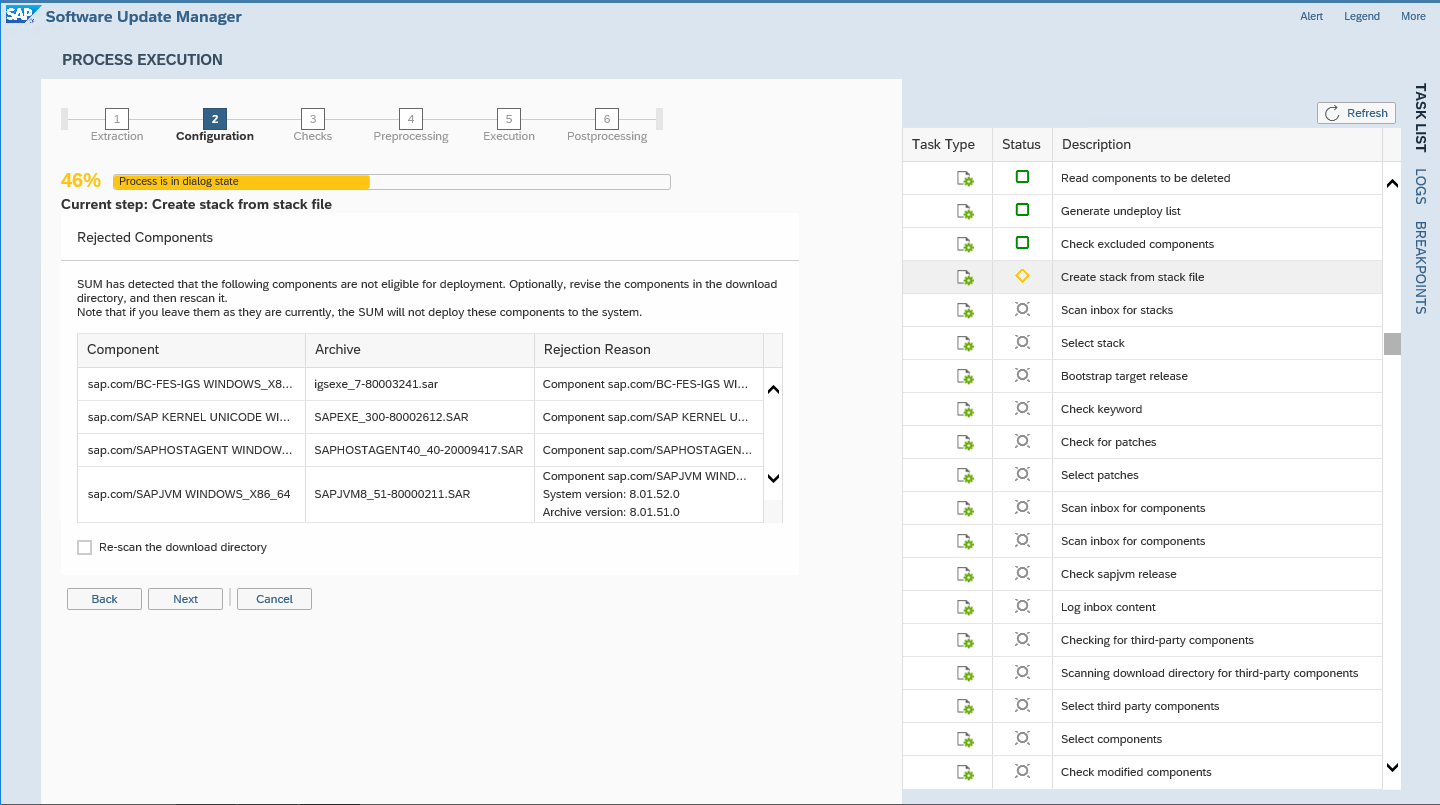Click green status icon for Check excluded components
Screen dimensions: 1440x805
[1022, 243]
